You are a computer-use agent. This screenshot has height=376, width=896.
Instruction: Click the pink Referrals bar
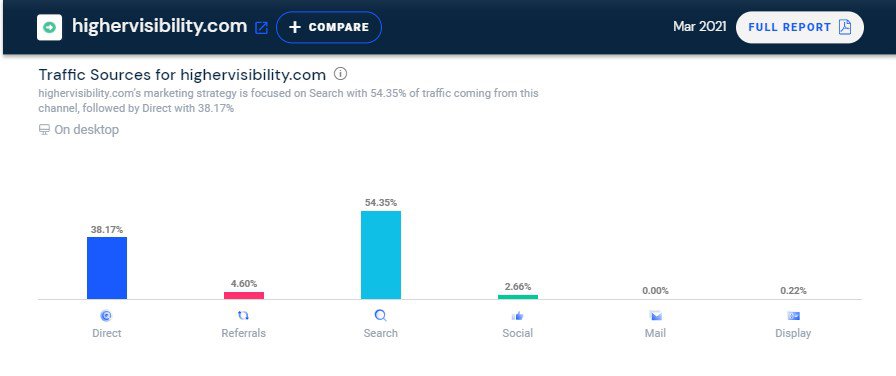(x=243, y=295)
